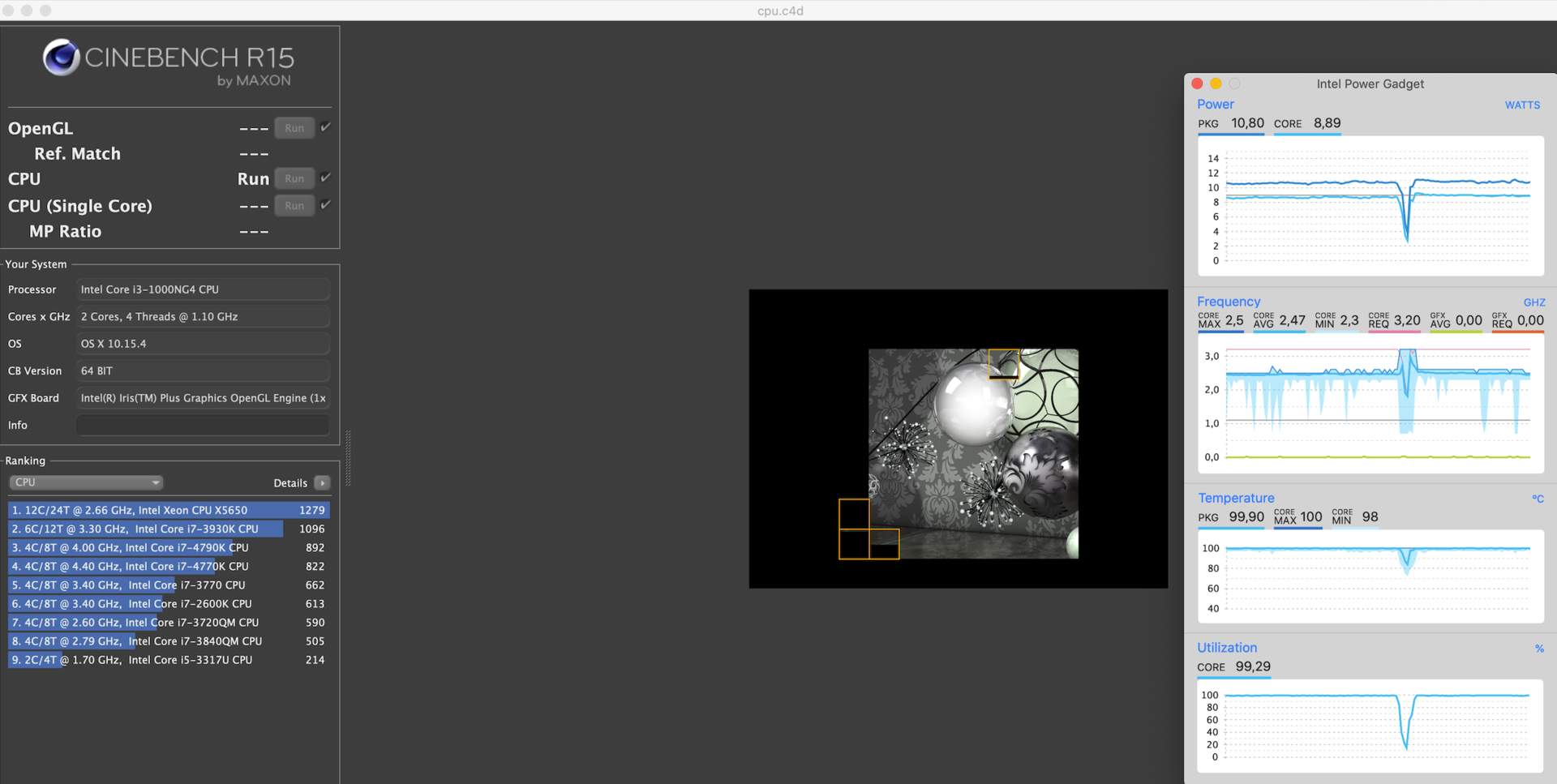Click the Details label in Ranking
Viewport: 1557px width, 784px height.
click(x=290, y=483)
